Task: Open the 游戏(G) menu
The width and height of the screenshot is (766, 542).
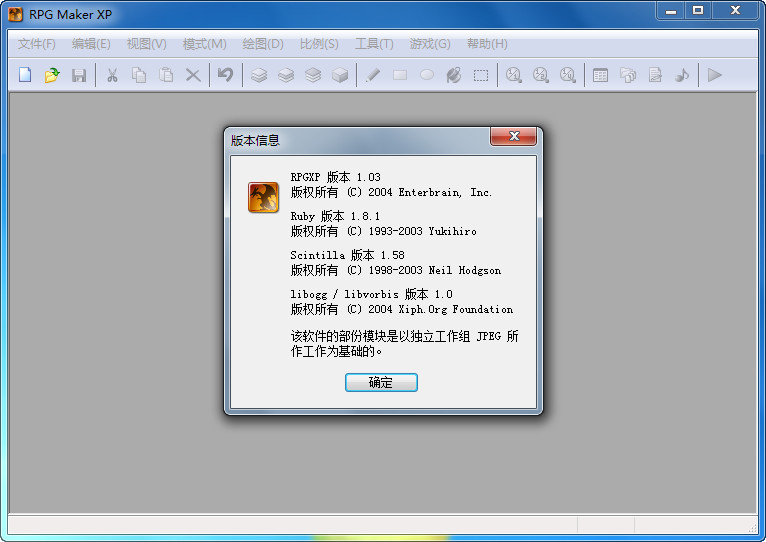Action: (430, 44)
